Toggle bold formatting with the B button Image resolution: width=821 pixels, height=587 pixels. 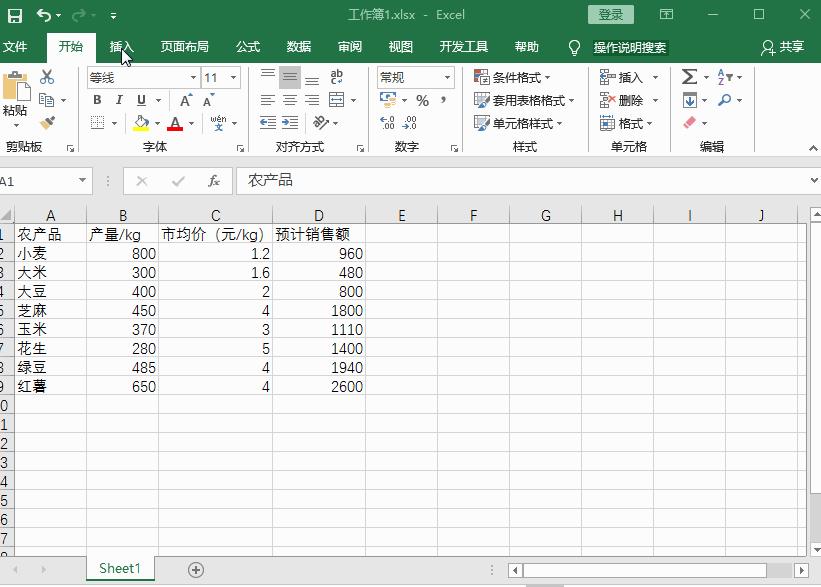(x=98, y=99)
